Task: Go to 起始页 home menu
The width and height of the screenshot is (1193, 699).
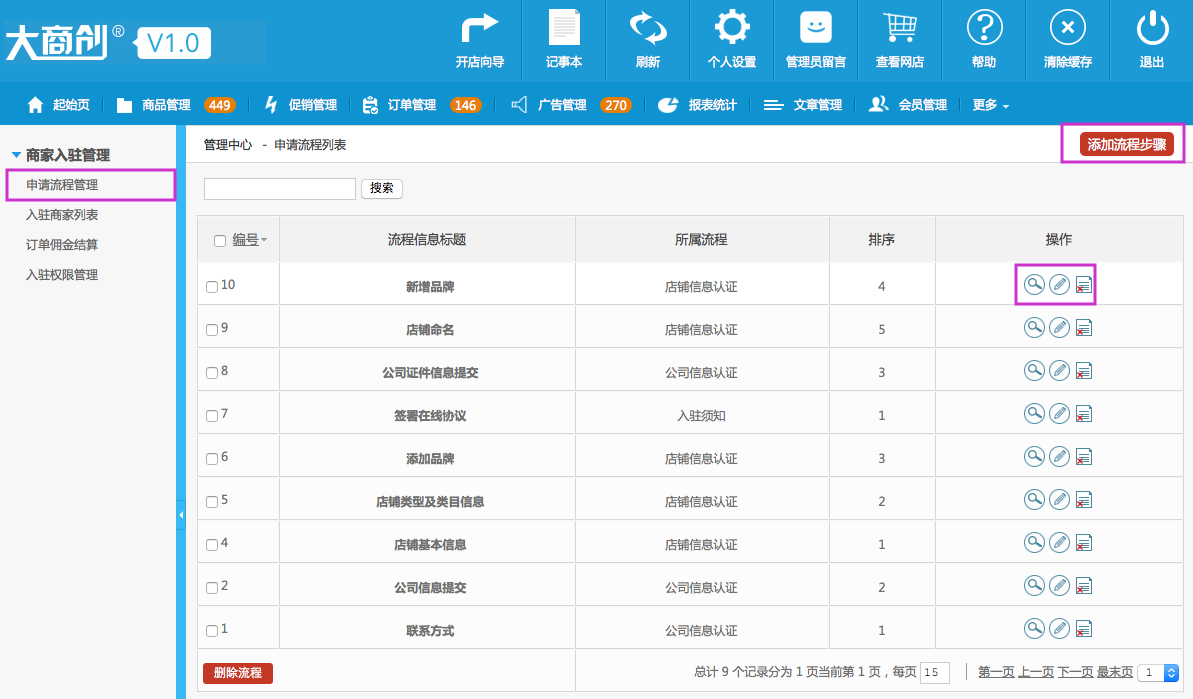Action: click(x=59, y=105)
